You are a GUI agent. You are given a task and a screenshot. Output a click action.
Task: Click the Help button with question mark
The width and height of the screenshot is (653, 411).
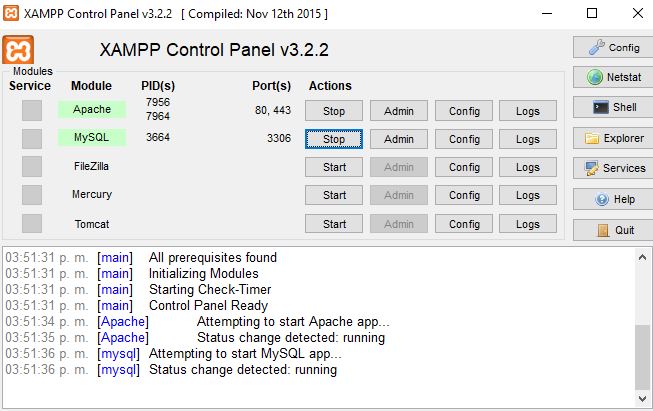[x=611, y=199]
